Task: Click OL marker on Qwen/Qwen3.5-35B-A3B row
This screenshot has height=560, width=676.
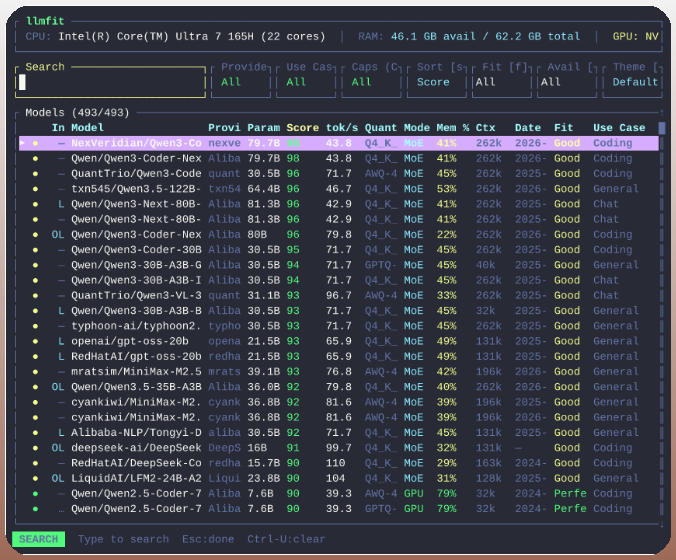Action: point(58,387)
